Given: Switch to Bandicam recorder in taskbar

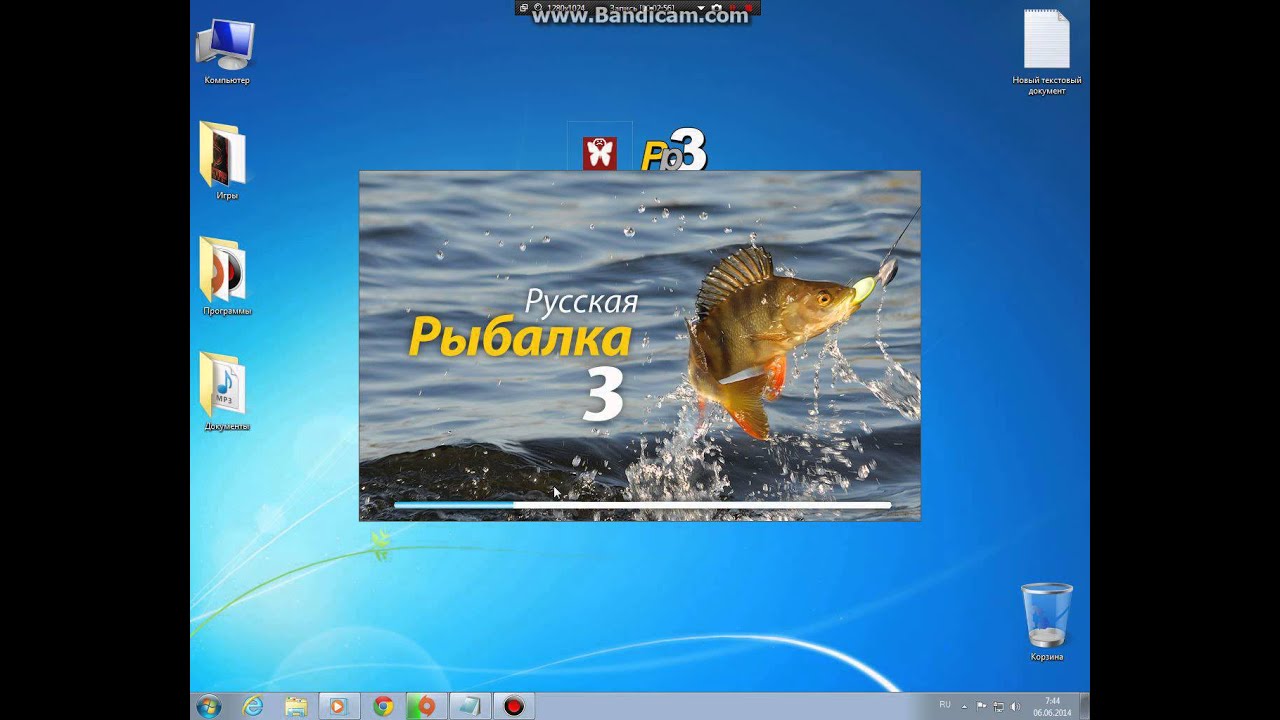Looking at the screenshot, I should pos(514,706).
